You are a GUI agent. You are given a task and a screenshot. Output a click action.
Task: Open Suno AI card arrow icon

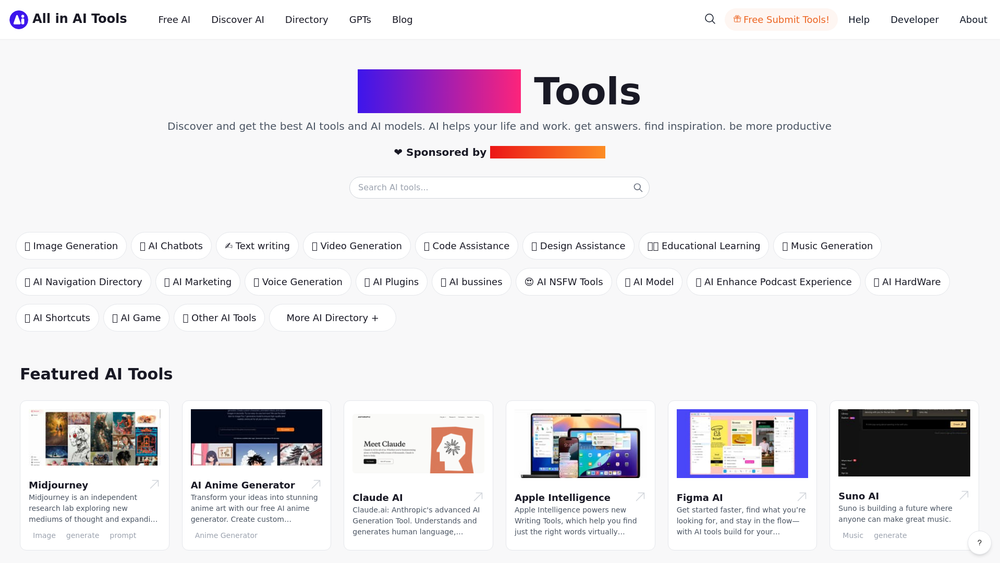964,495
